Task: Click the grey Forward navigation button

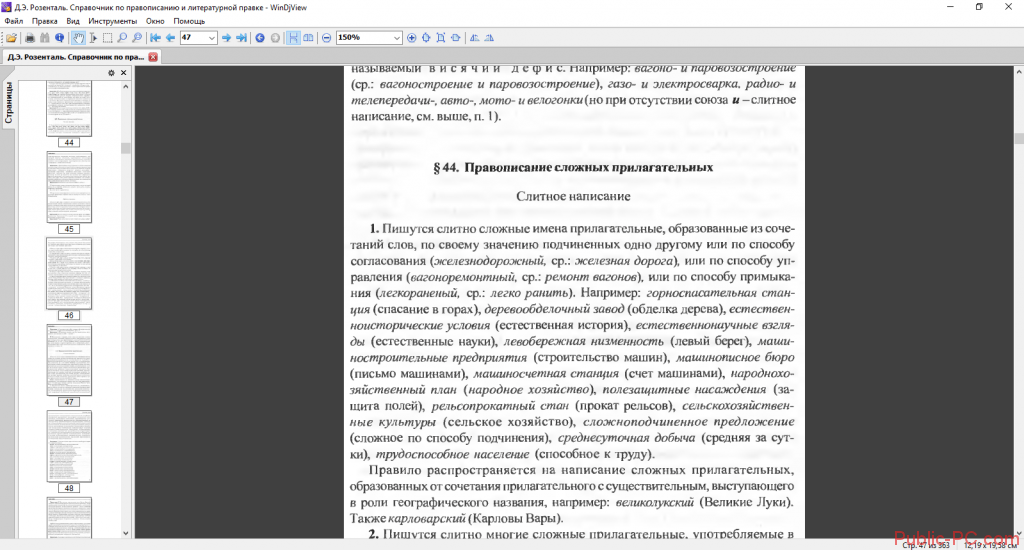Action: [x=275, y=38]
